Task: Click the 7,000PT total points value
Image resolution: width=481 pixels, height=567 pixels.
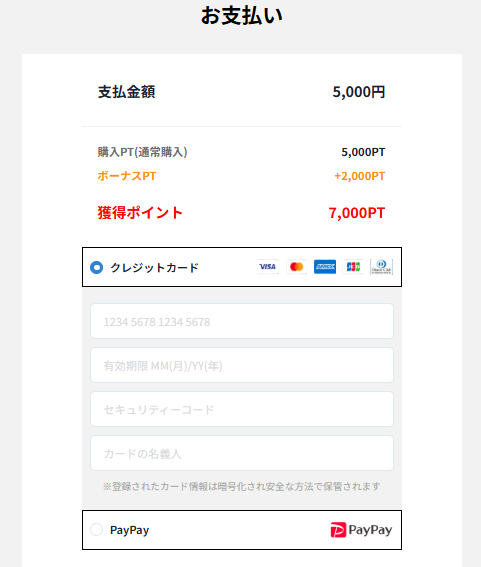Action: coord(357,213)
